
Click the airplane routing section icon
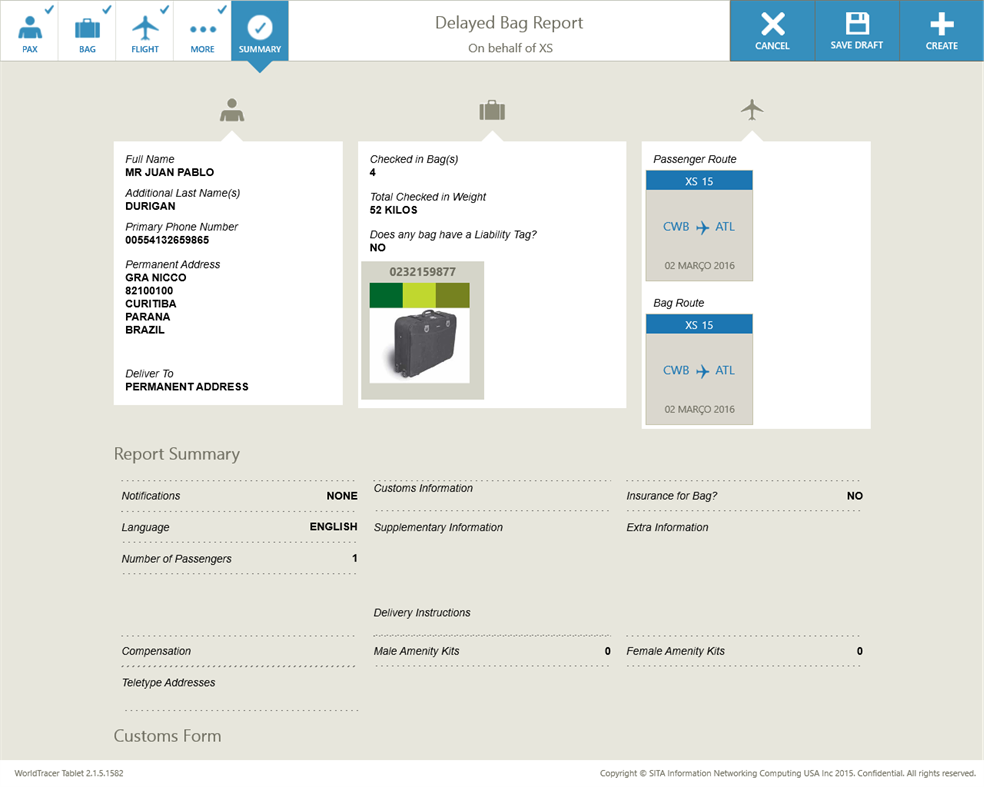751,108
